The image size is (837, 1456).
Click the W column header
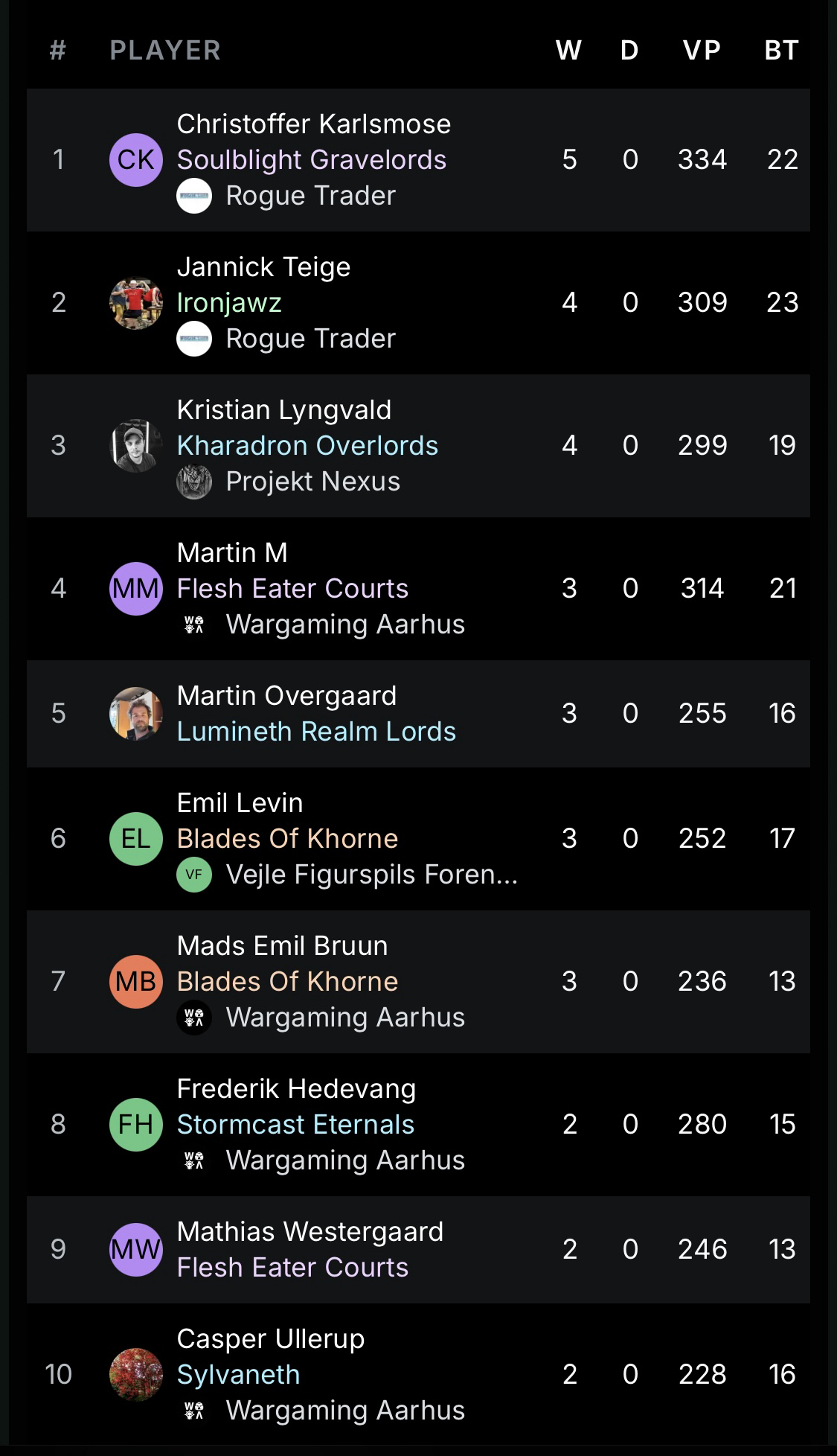click(x=568, y=51)
